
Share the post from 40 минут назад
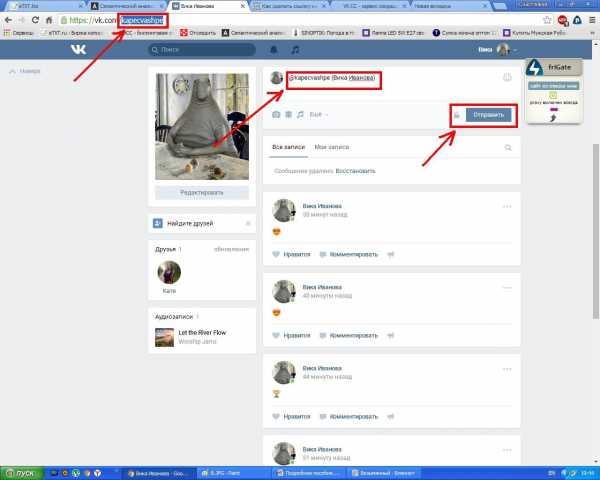tap(390, 335)
